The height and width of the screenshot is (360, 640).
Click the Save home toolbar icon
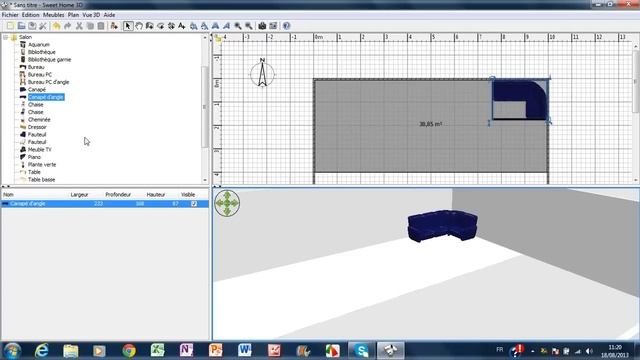pos(32,26)
